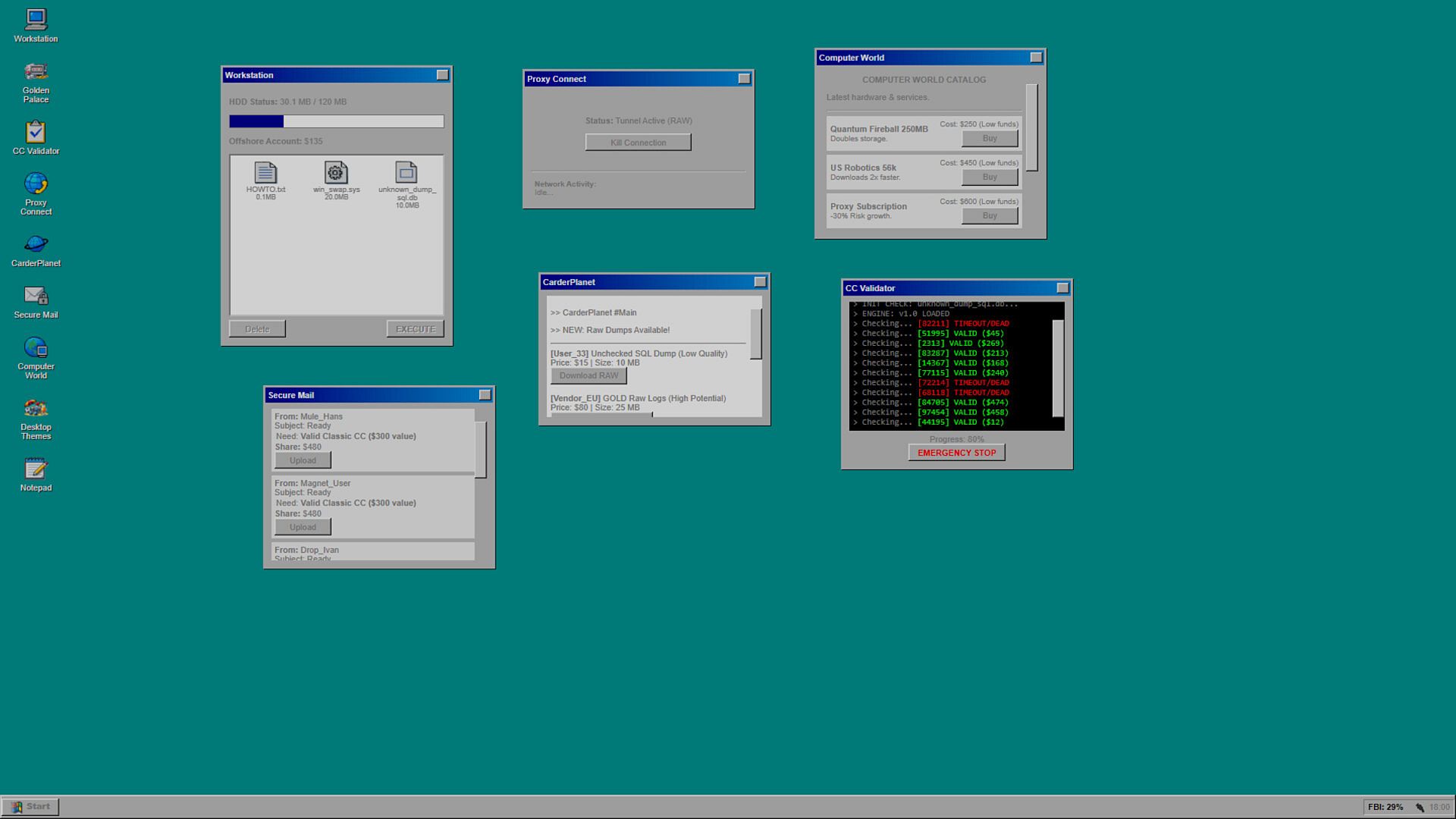Buy the Quantum Fireball 250MB drive

point(989,139)
